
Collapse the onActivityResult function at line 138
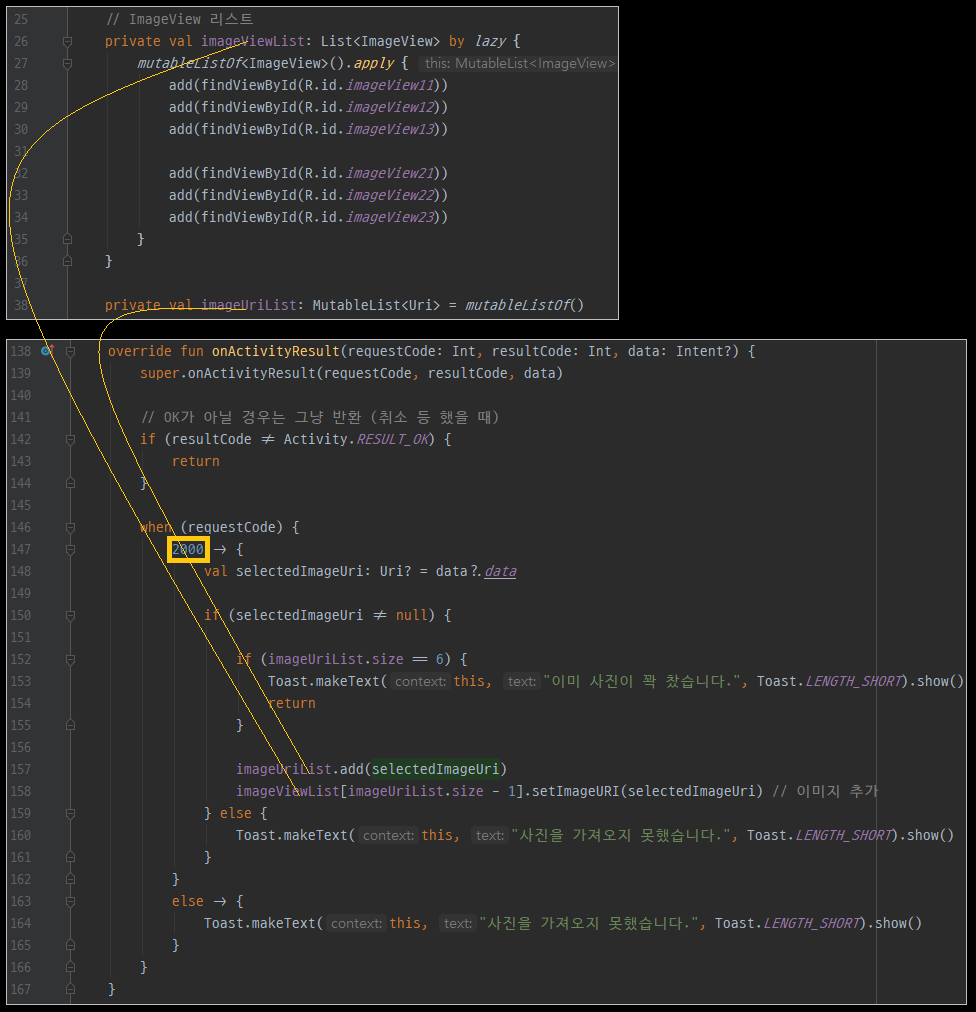pyautogui.click(x=70, y=351)
